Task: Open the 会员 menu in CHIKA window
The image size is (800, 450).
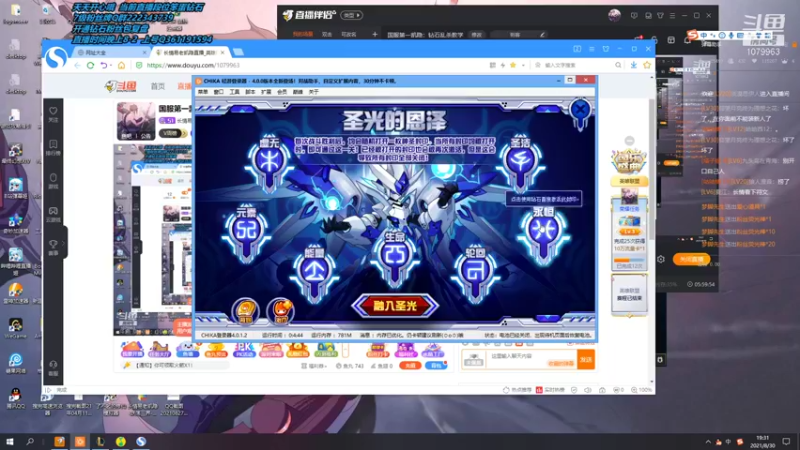Action: click(282, 92)
